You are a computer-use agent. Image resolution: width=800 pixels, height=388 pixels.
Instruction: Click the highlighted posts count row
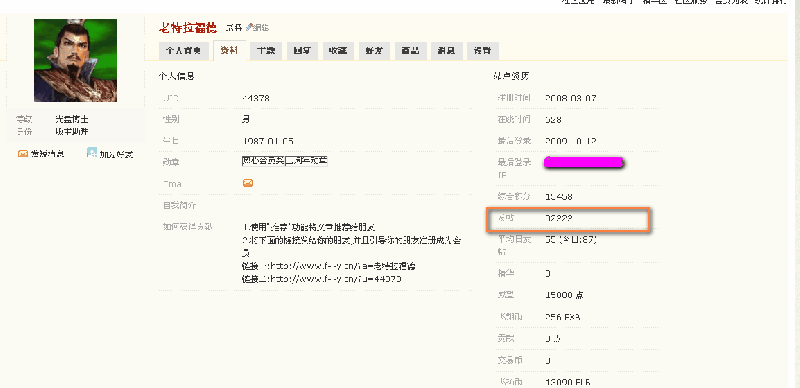tap(567, 220)
